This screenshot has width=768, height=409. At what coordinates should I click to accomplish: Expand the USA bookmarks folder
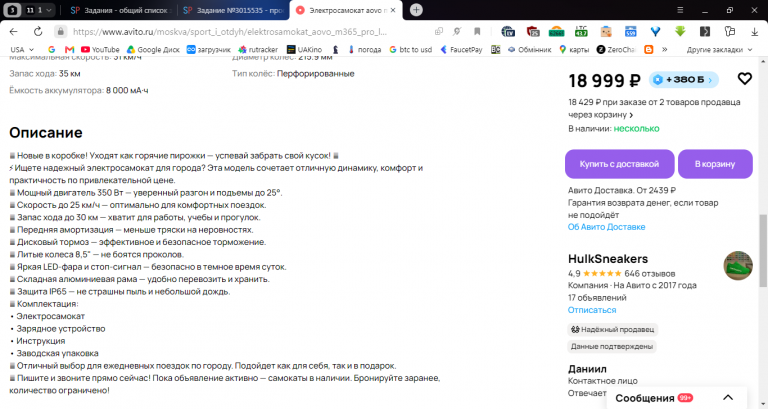pyautogui.click(x=22, y=49)
